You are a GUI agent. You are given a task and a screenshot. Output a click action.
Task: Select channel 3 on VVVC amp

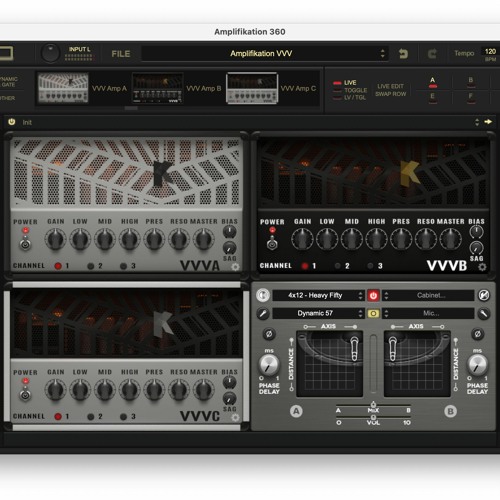(x=124, y=417)
